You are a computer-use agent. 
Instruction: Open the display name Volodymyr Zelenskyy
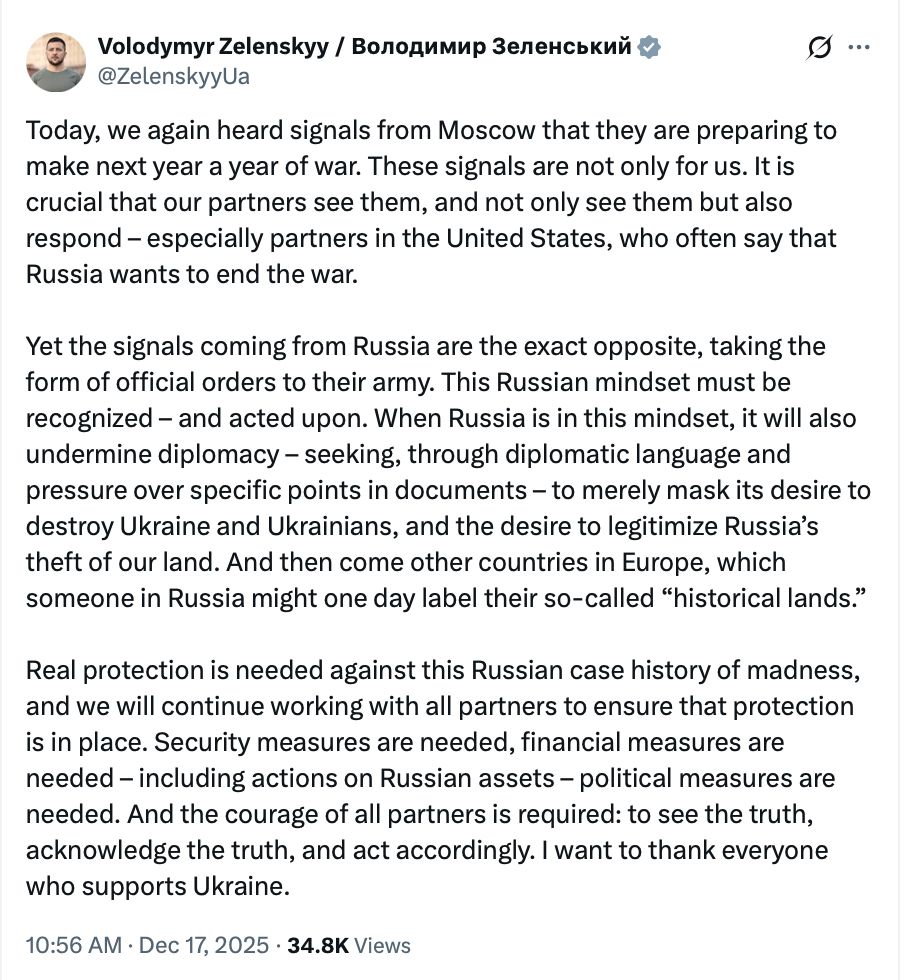[212, 47]
